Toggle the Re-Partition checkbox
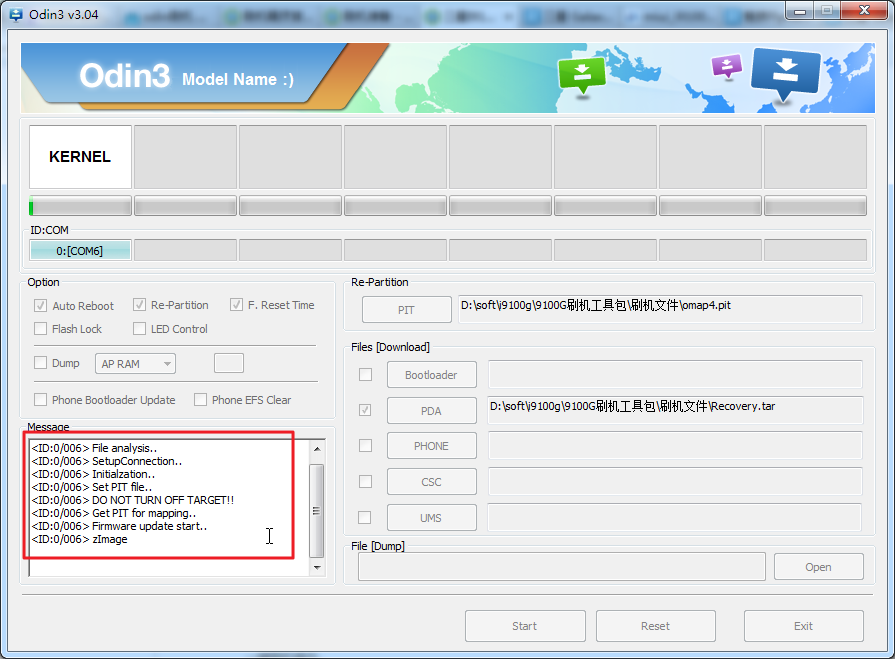The width and height of the screenshot is (895, 659). pos(139,305)
